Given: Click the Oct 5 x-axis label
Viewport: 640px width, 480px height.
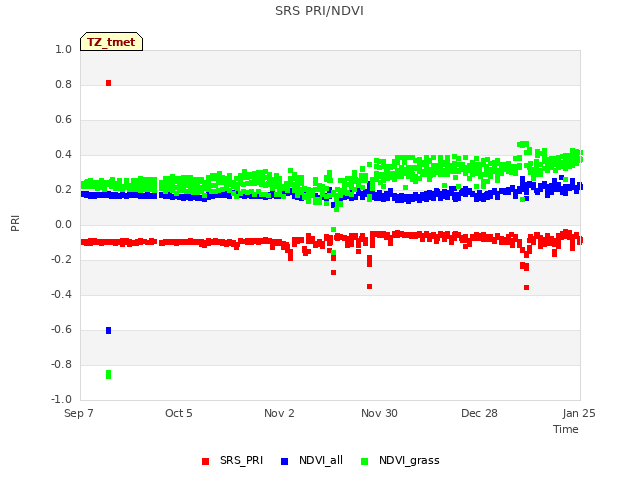Looking at the screenshot, I should click(x=179, y=413).
